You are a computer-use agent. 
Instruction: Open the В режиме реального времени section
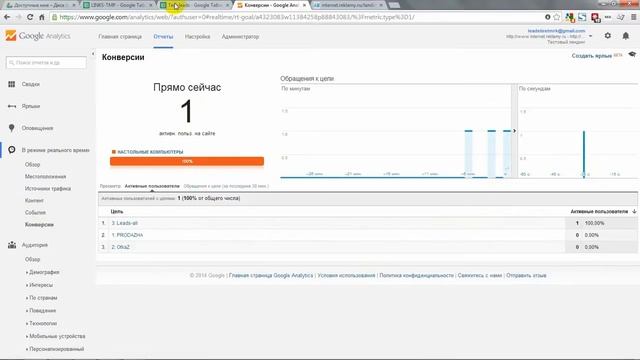tap(56, 150)
